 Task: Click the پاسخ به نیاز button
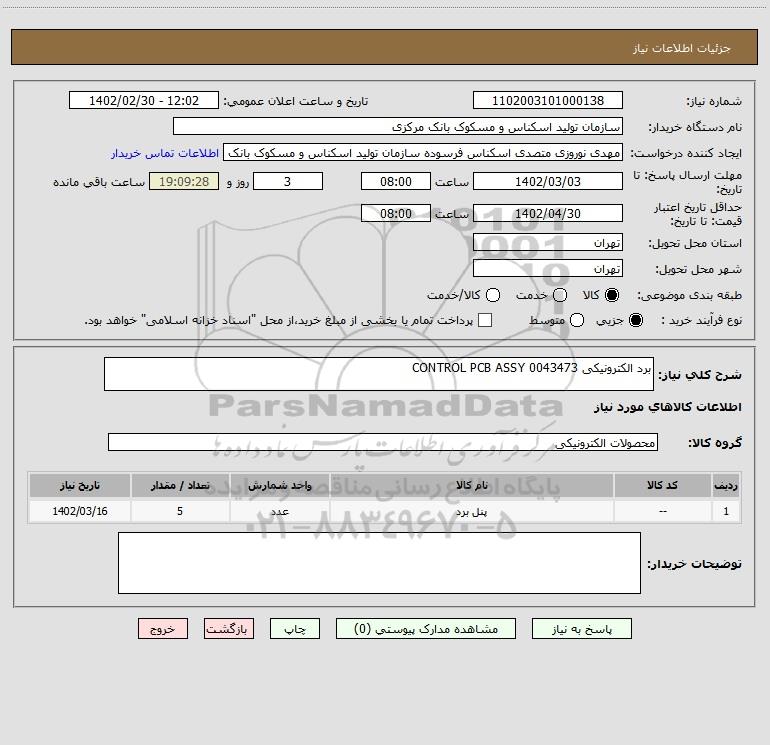(x=582, y=629)
